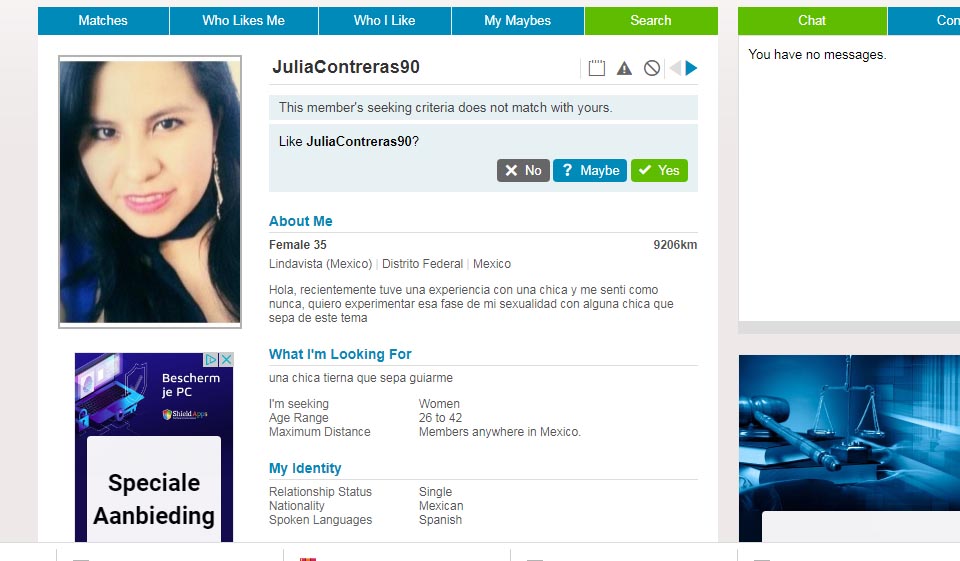Click the AdChoices triangle icon on ad

(x=212, y=359)
